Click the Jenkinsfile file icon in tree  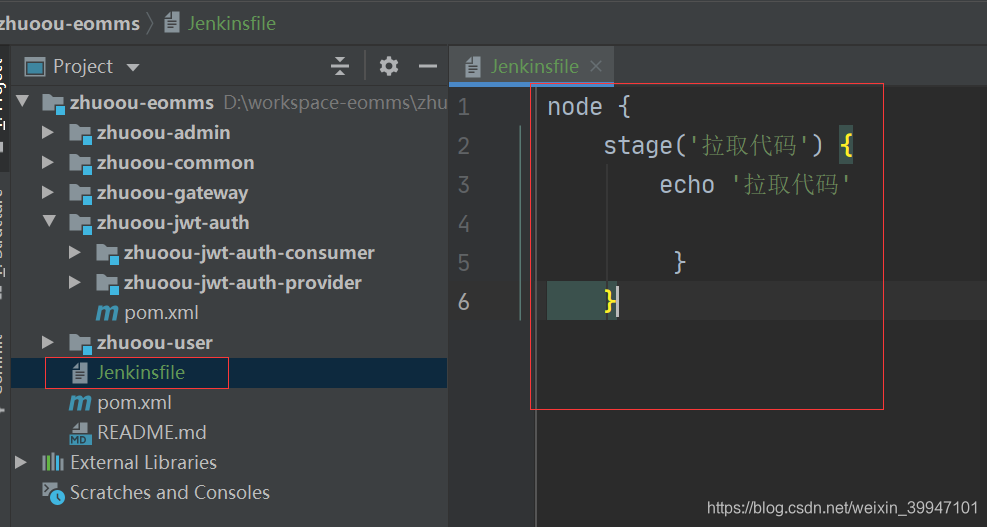[x=80, y=373]
